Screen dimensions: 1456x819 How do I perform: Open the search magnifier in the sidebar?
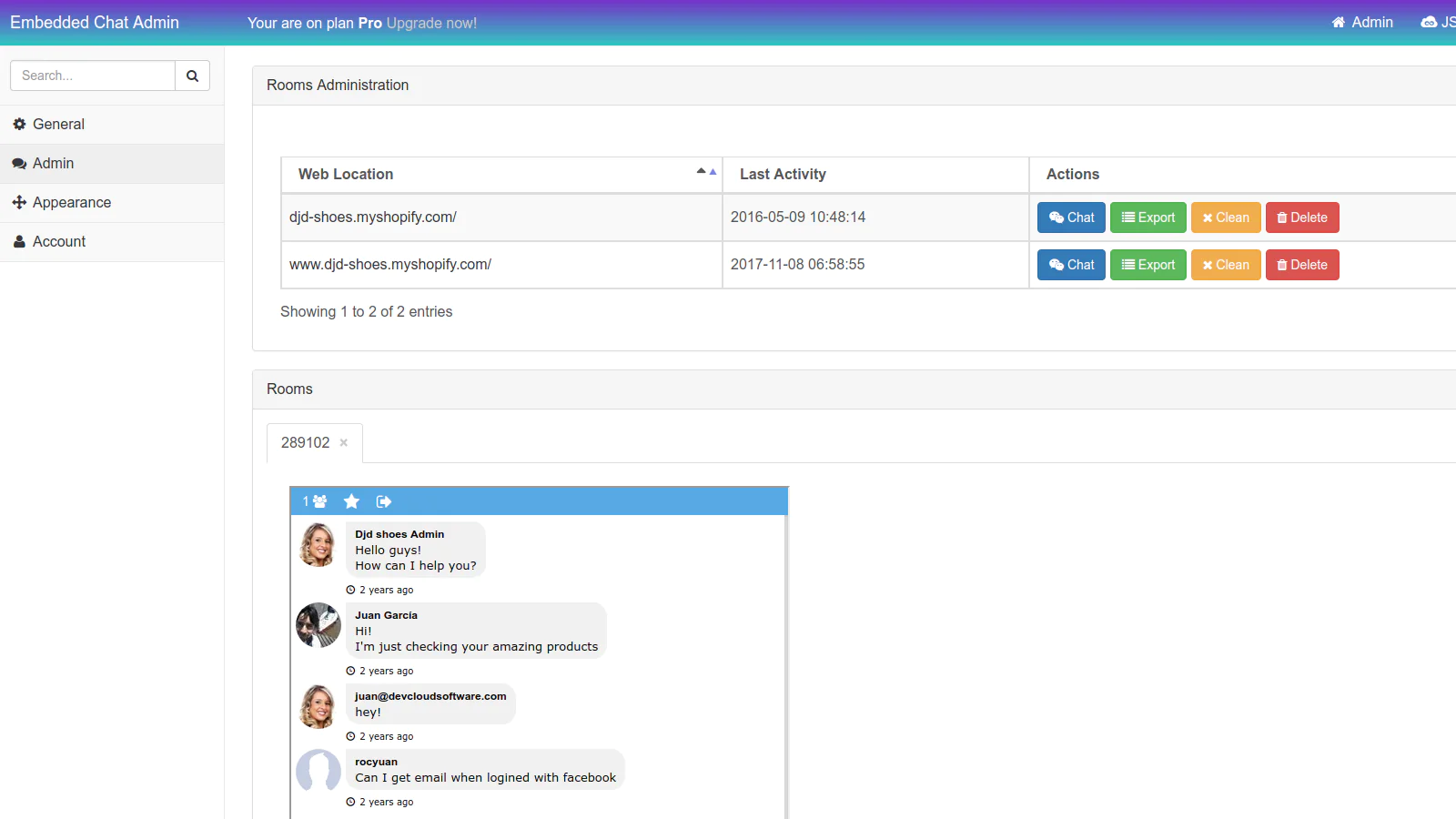[192, 76]
